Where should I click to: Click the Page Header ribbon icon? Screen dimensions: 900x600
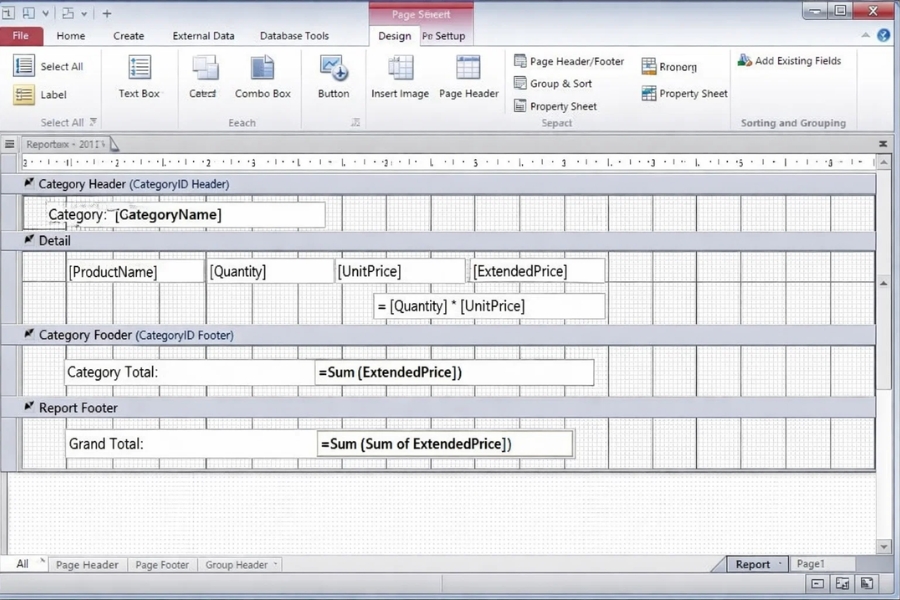click(x=468, y=77)
